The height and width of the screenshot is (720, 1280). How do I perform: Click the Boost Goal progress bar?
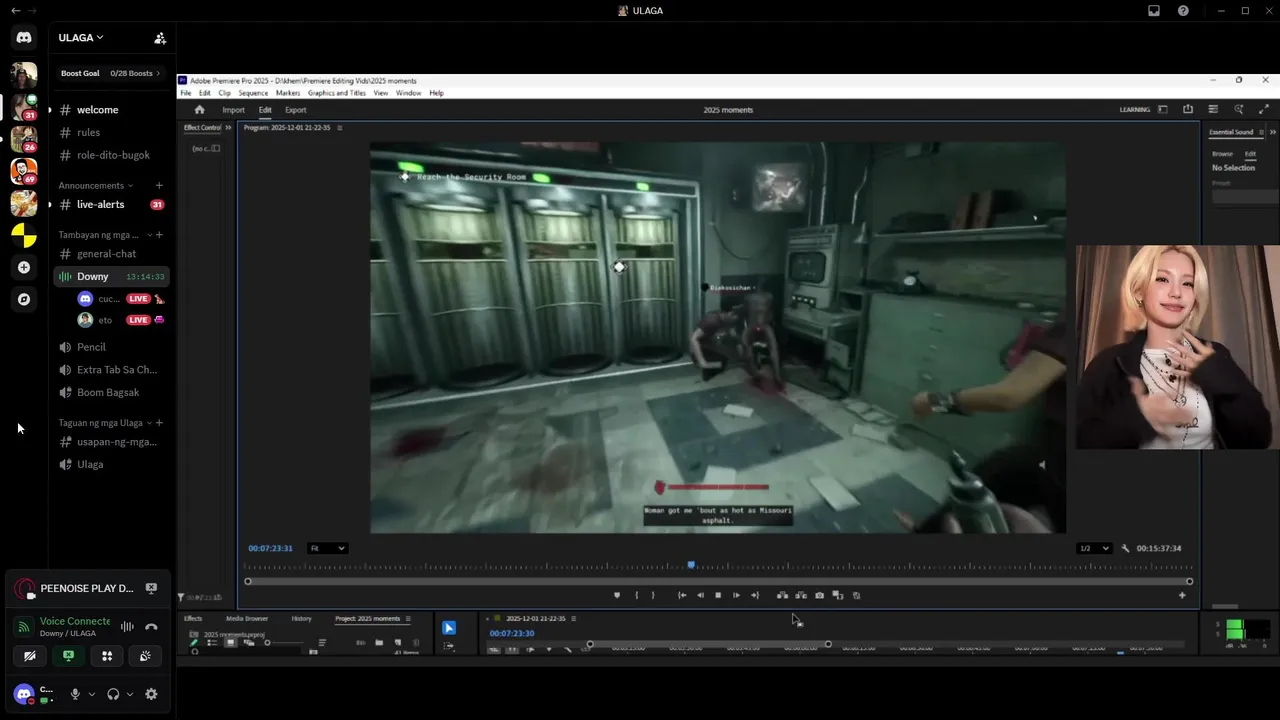pyautogui.click(x=111, y=73)
